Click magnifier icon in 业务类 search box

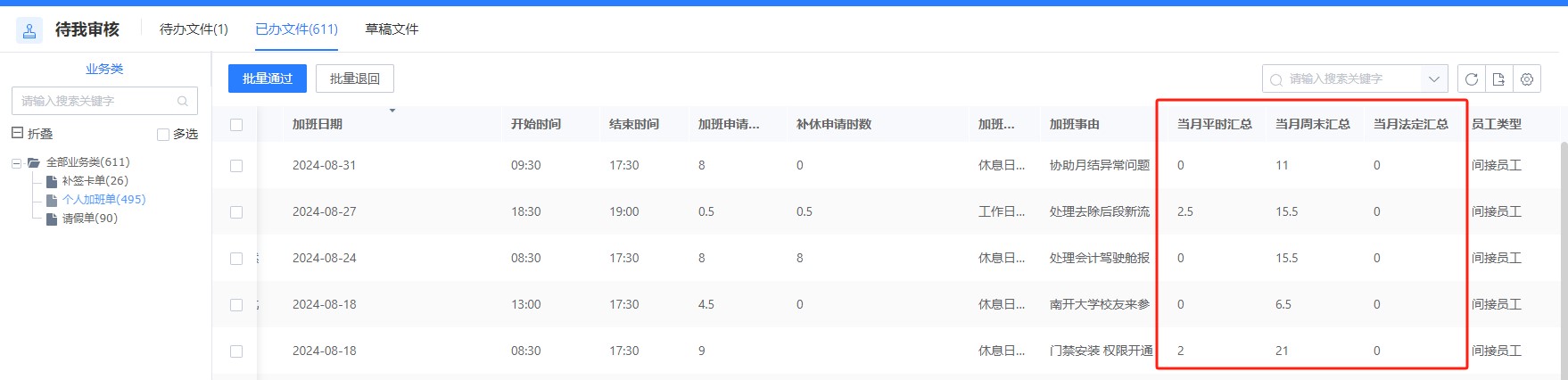pyautogui.click(x=183, y=101)
